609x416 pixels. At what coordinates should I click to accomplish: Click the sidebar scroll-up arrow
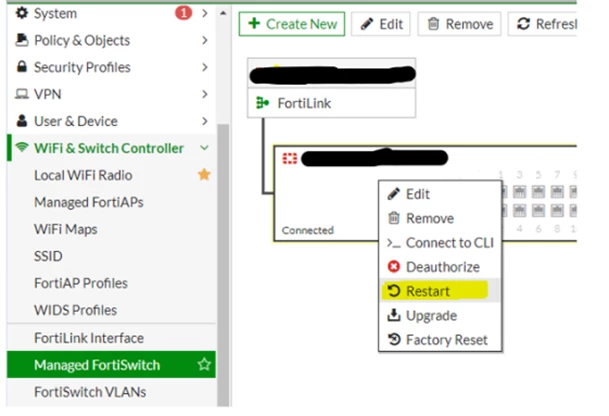pos(223,13)
